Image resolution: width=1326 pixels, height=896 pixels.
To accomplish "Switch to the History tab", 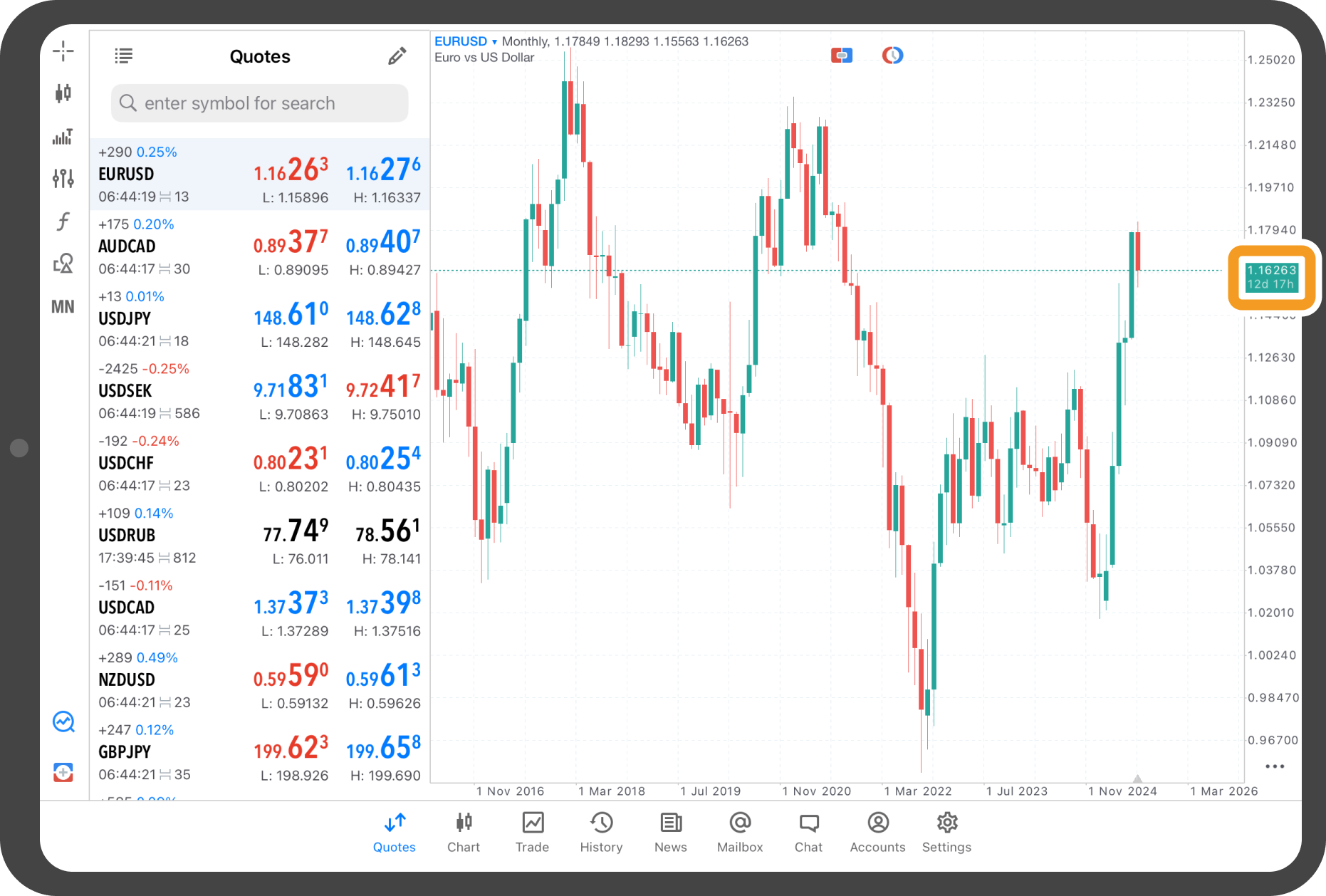I will coord(601,832).
